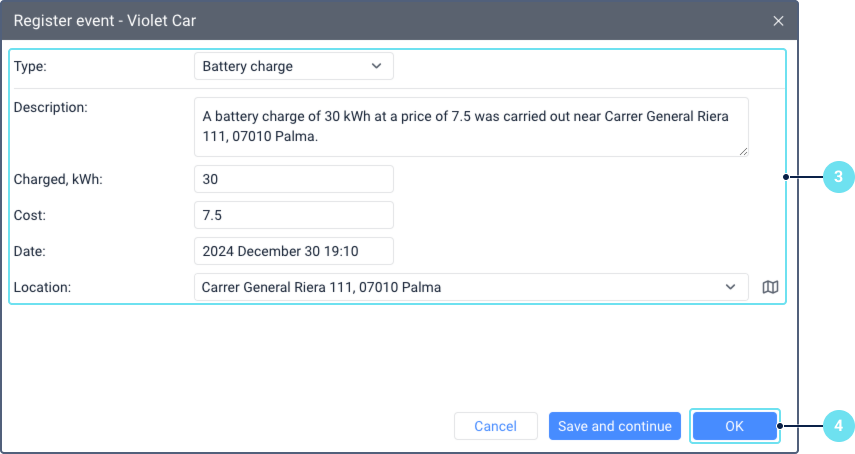
Task: Click the numbered callout badge 4
Action: (x=837, y=426)
